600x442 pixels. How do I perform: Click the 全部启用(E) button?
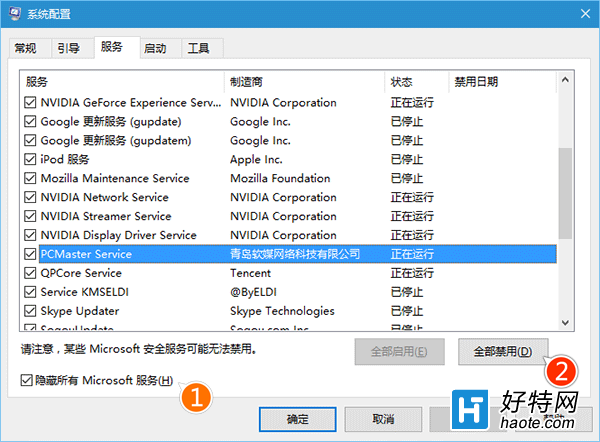coord(399,352)
